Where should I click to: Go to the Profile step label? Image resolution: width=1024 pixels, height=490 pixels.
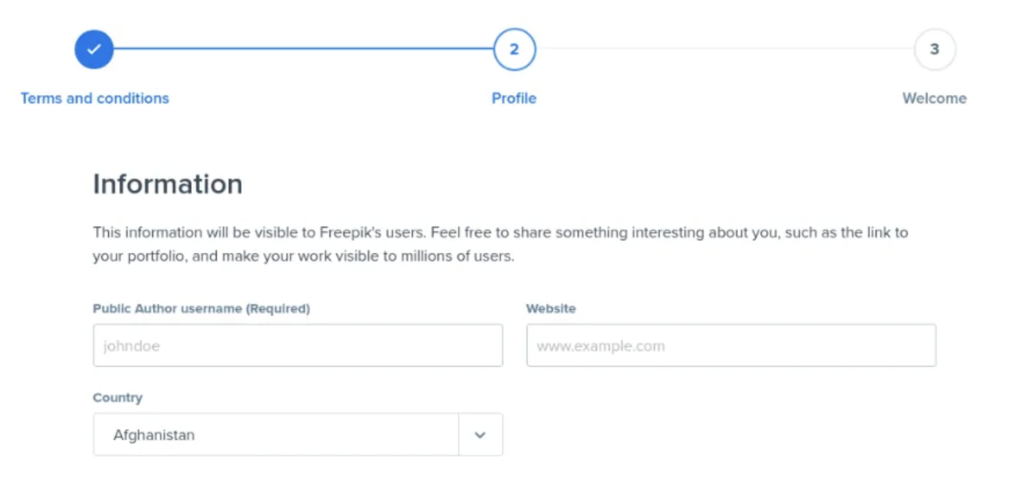(x=514, y=99)
